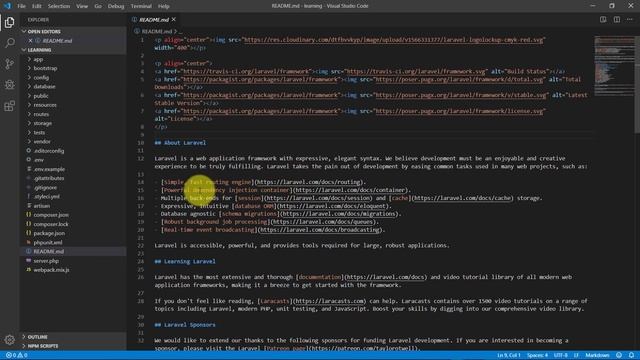Open the Terminal menu

(141, 6)
